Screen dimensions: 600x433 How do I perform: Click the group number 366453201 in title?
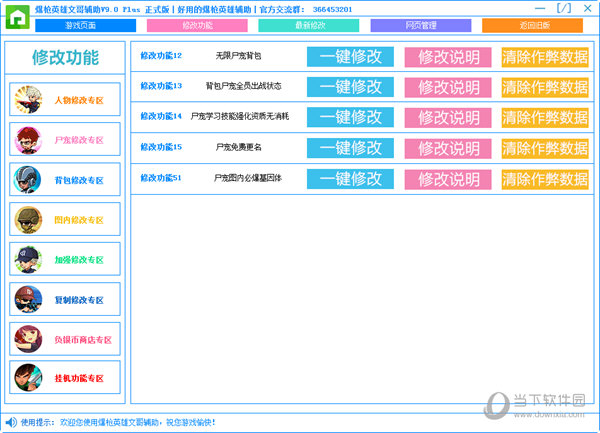332,10
